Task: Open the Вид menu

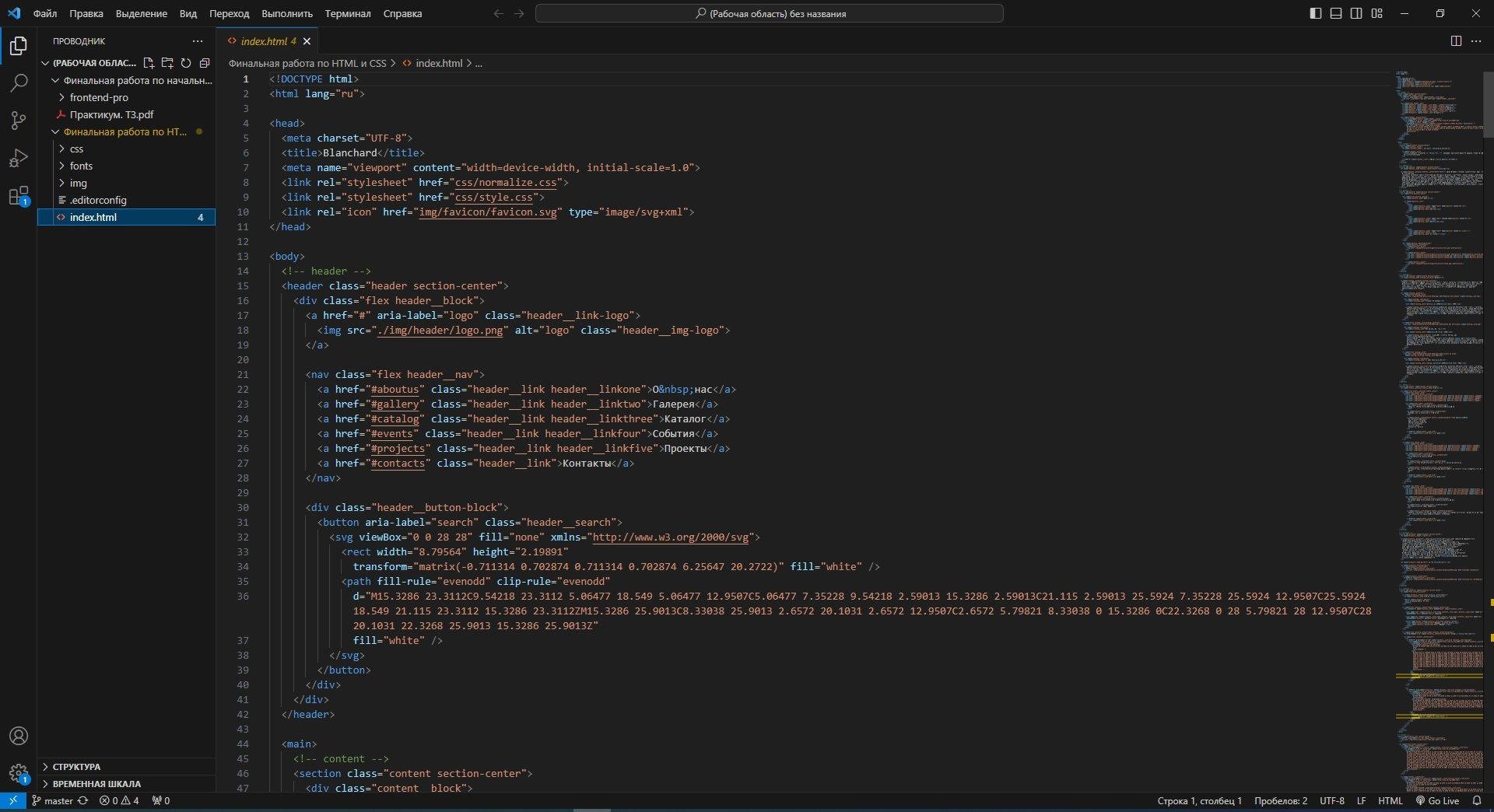Action: 188,13
